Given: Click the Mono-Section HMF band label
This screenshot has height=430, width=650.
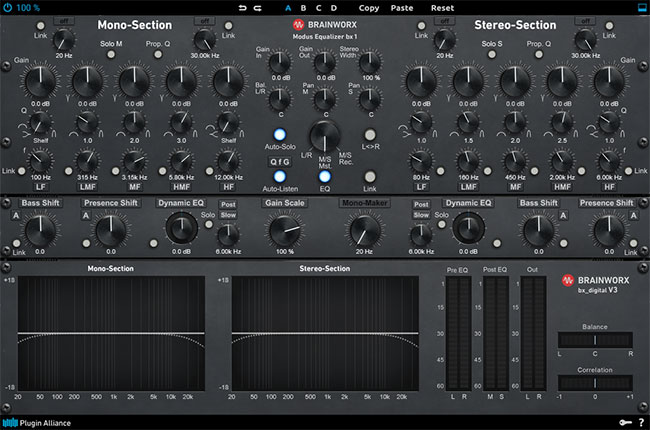Looking at the screenshot, I should (x=181, y=187).
